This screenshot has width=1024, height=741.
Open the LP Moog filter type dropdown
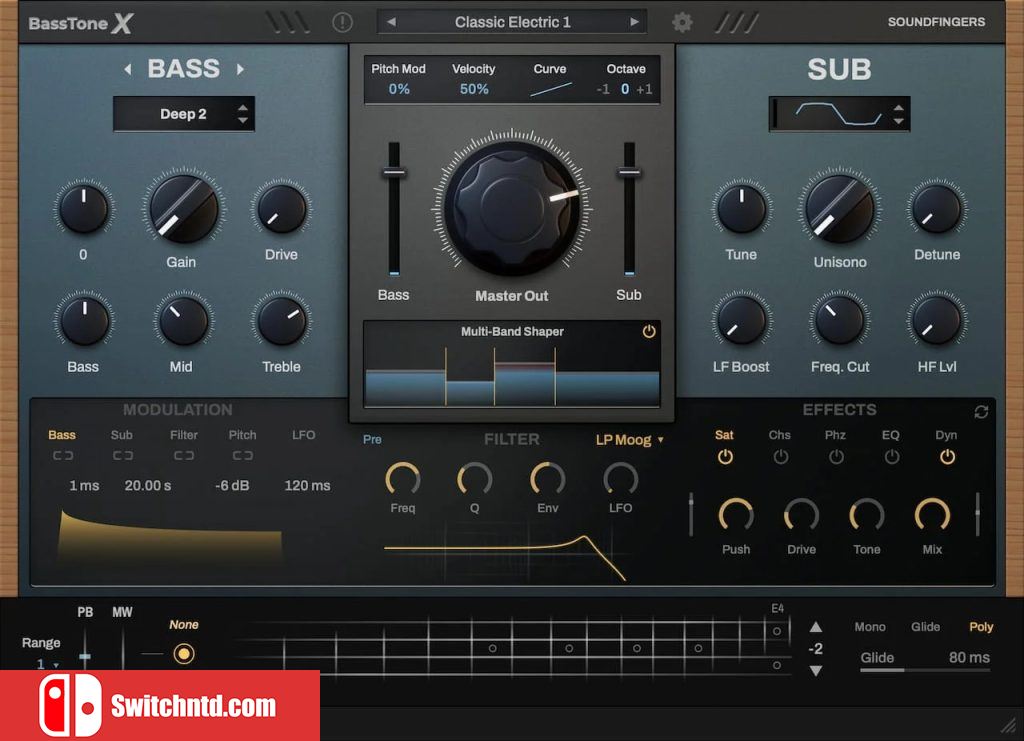pos(630,440)
